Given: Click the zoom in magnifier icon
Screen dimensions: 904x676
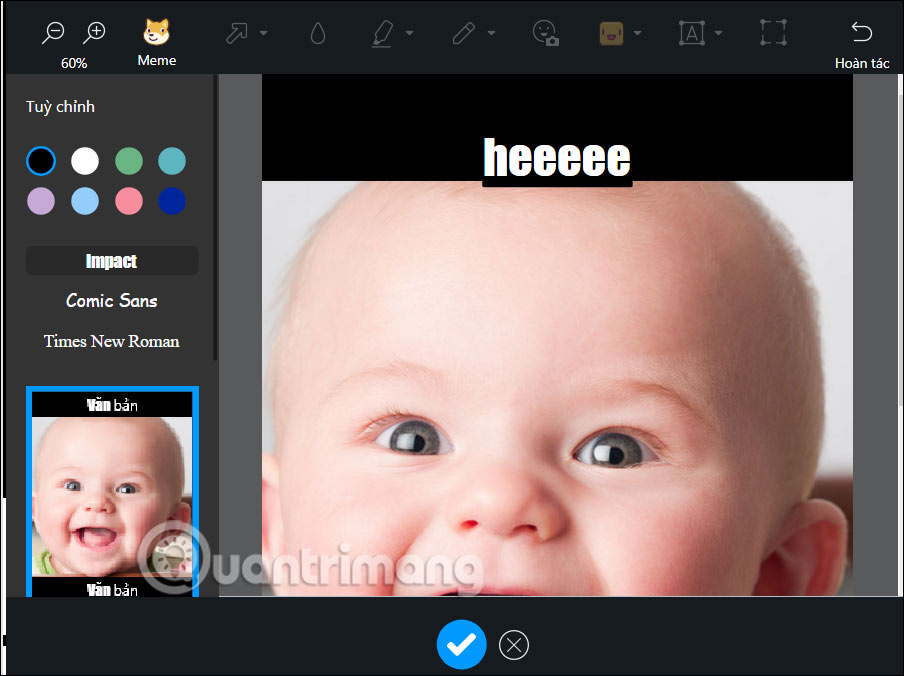Looking at the screenshot, I should point(94,32).
